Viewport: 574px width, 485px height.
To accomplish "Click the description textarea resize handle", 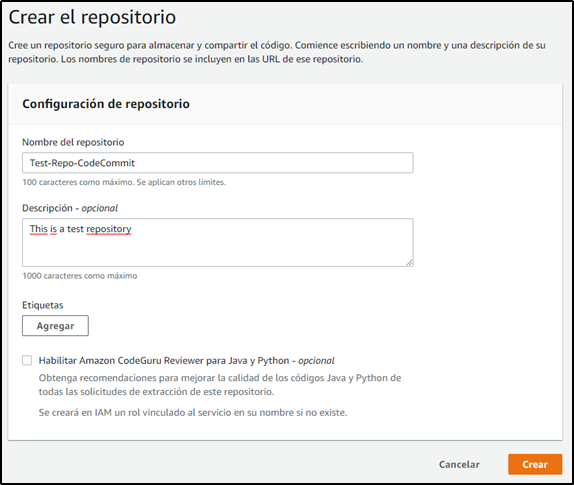I will tap(409, 262).
